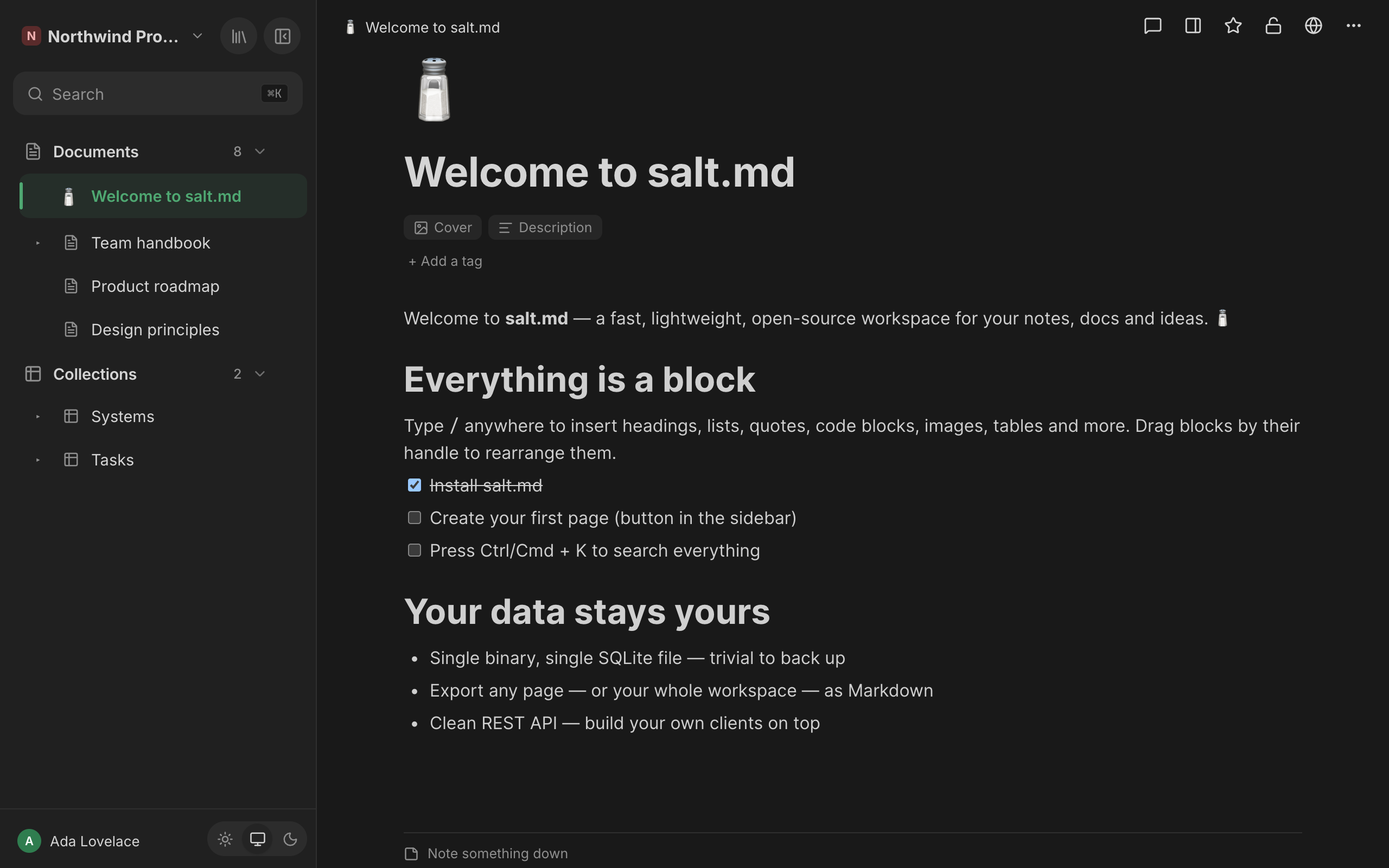This screenshot has width=1389, height=868.
Task: Star this page as a favorite
Action: (x=1233, y=26)
